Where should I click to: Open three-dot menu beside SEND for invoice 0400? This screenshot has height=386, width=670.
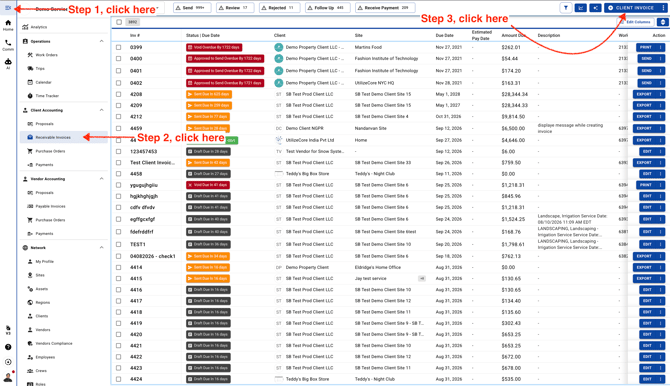coord(661,59)
